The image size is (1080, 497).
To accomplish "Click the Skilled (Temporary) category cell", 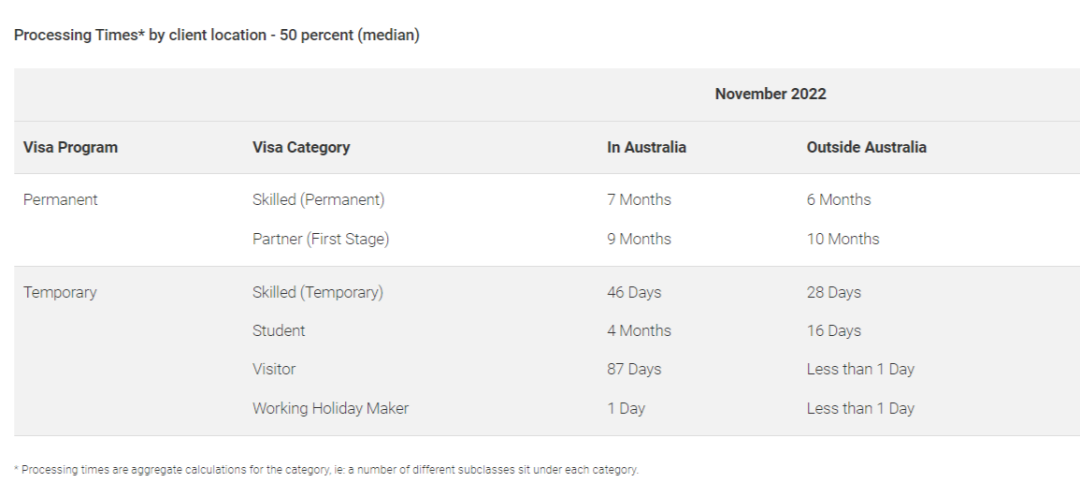I will click(318, 293).
